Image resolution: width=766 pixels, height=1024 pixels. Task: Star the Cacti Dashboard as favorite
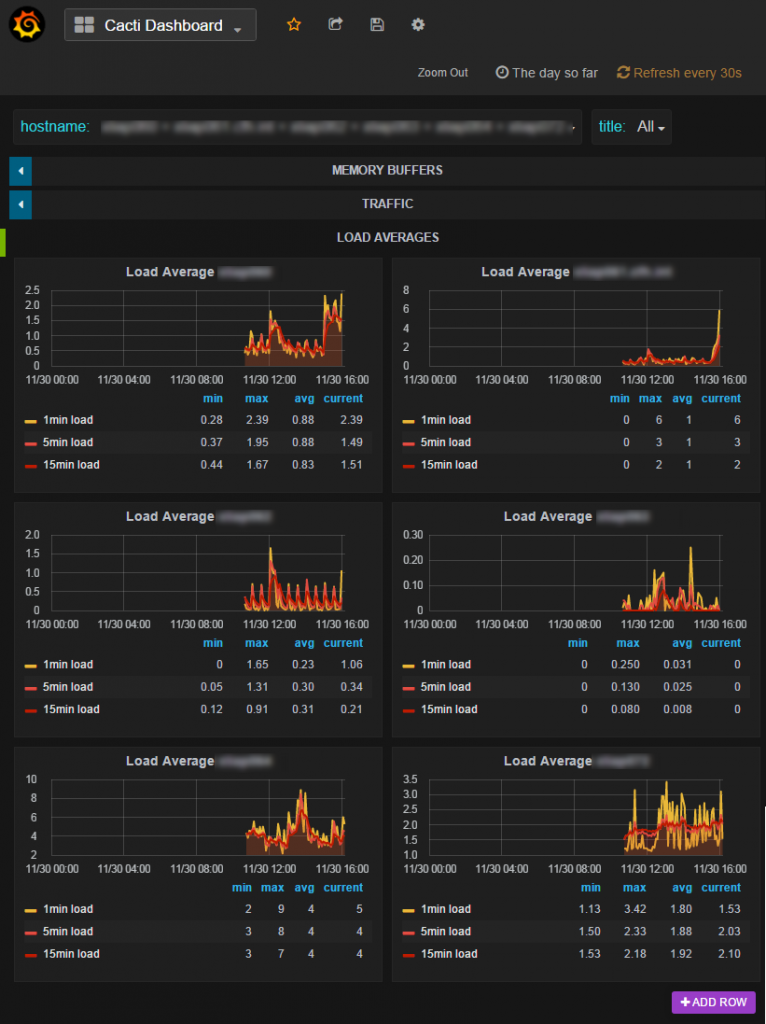[x=294, y=25]
